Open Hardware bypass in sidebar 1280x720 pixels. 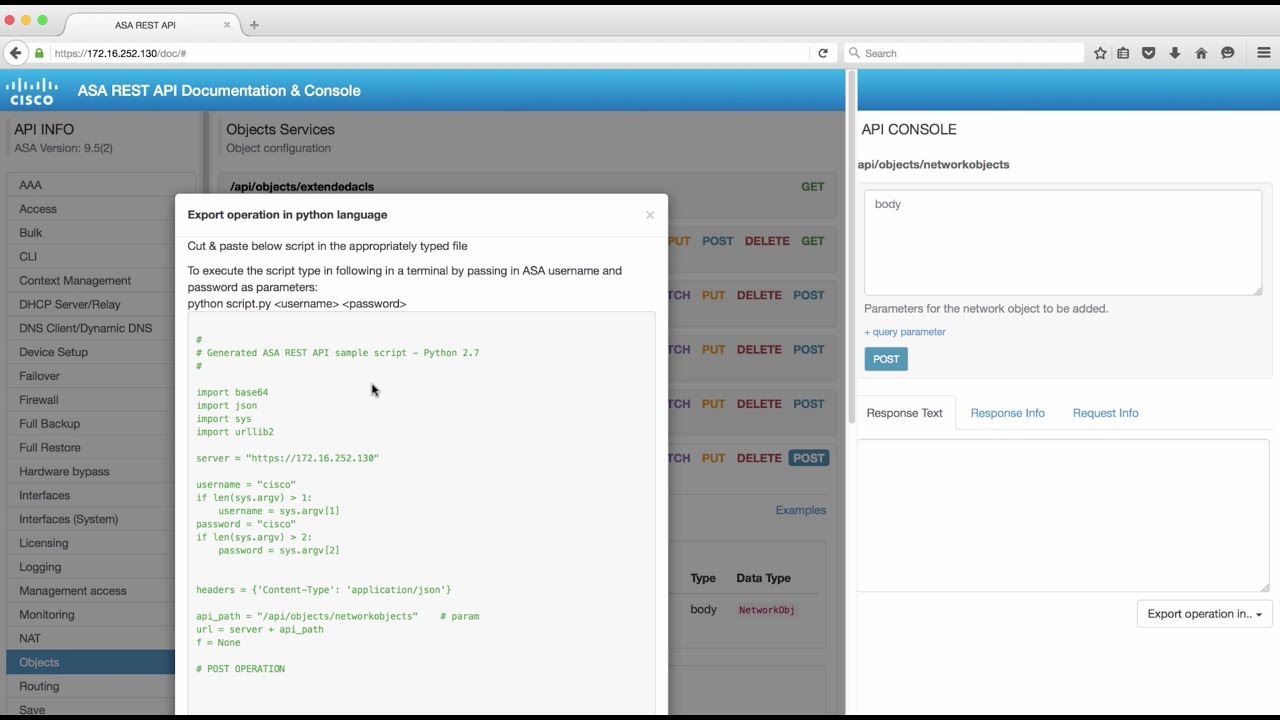pos(90,471)
